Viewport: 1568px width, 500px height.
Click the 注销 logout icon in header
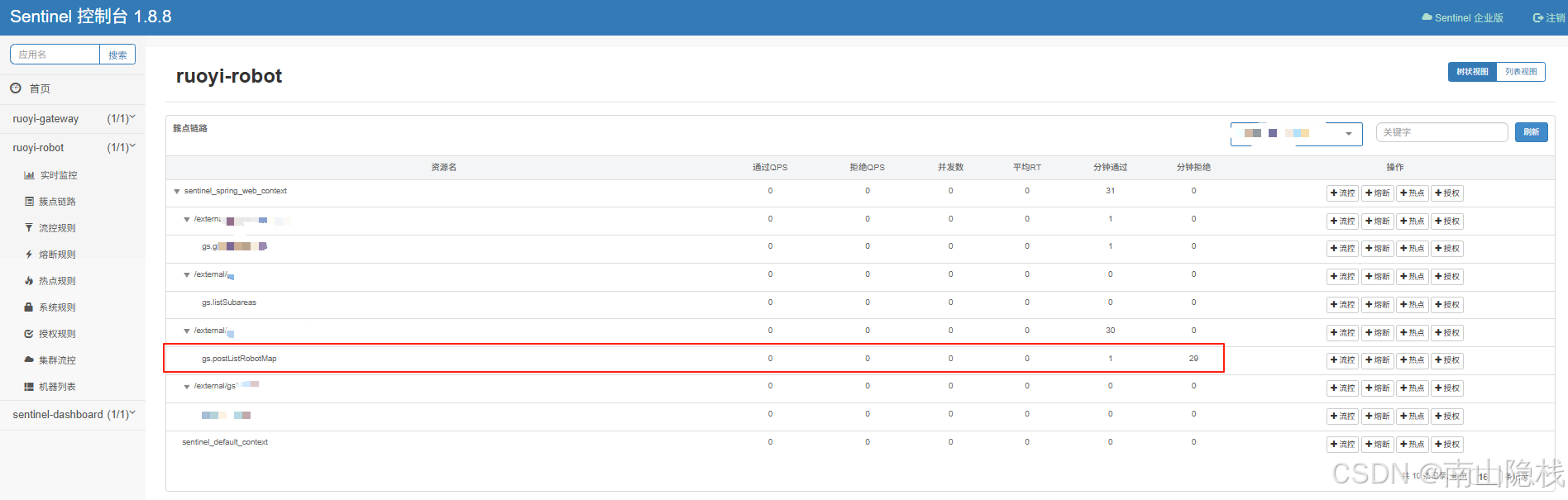point(1538,17)
